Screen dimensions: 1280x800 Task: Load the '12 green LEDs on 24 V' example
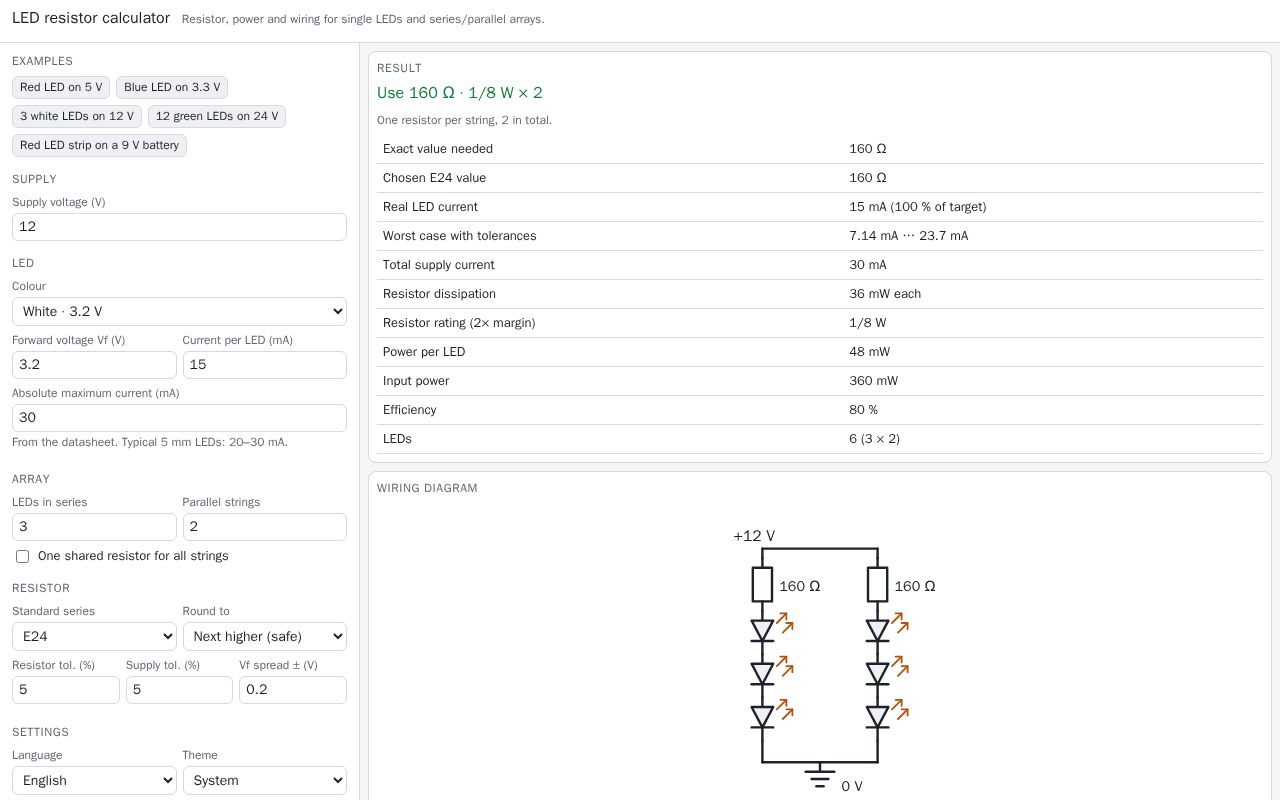coord(217,116)
